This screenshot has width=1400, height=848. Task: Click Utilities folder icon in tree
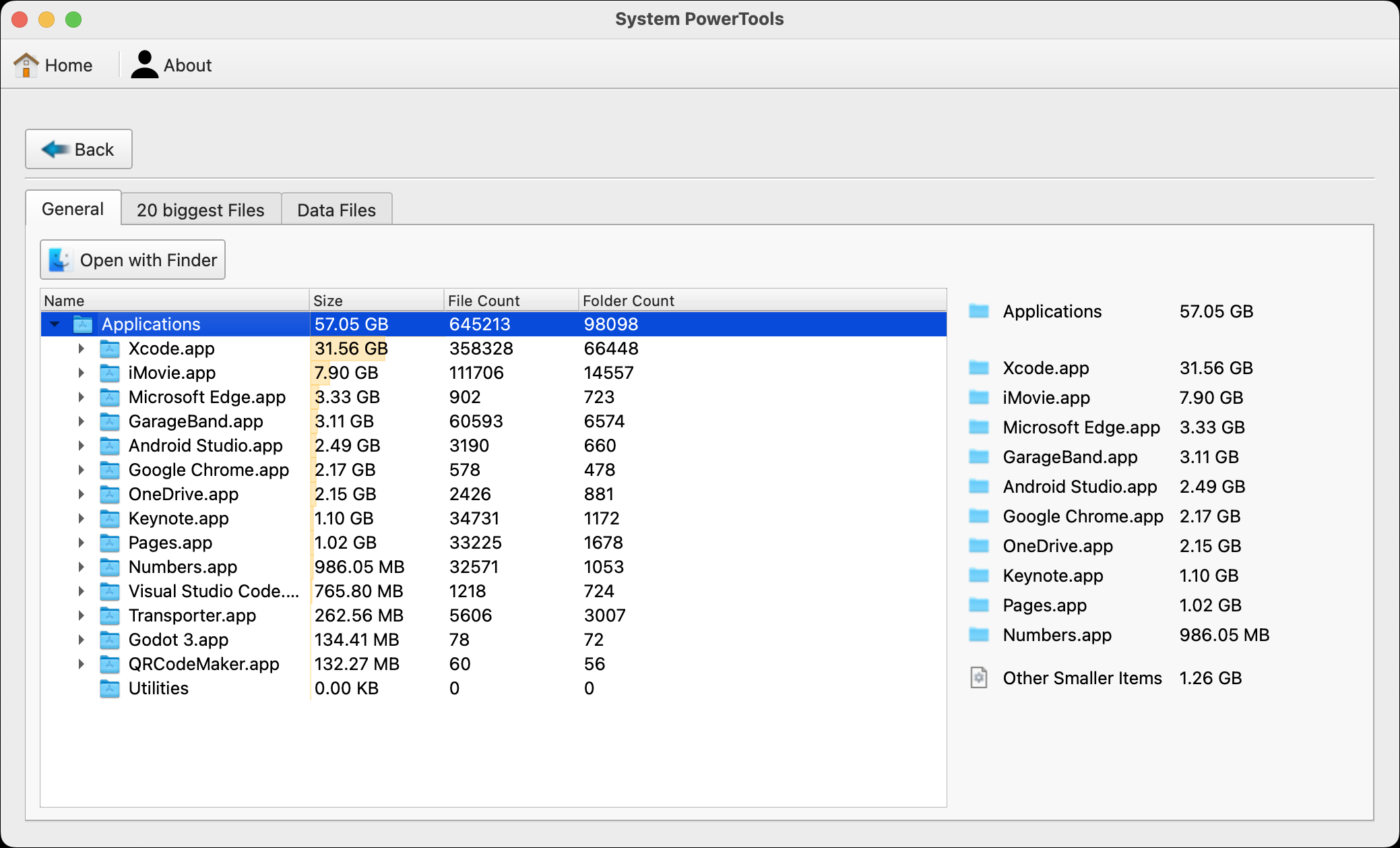point(110,688)
